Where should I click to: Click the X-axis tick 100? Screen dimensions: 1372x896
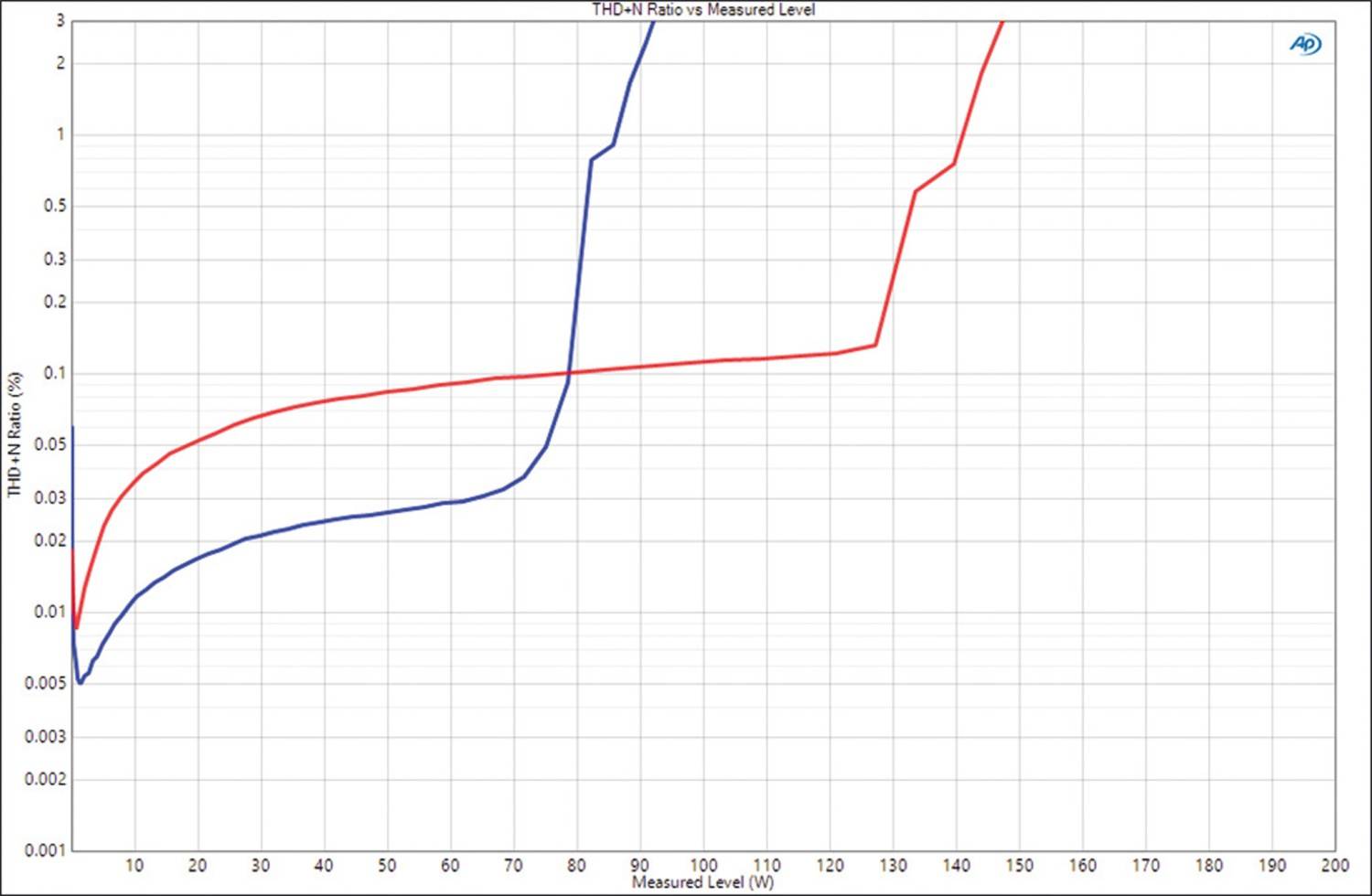pyautogui.click(x=703, y=865)
